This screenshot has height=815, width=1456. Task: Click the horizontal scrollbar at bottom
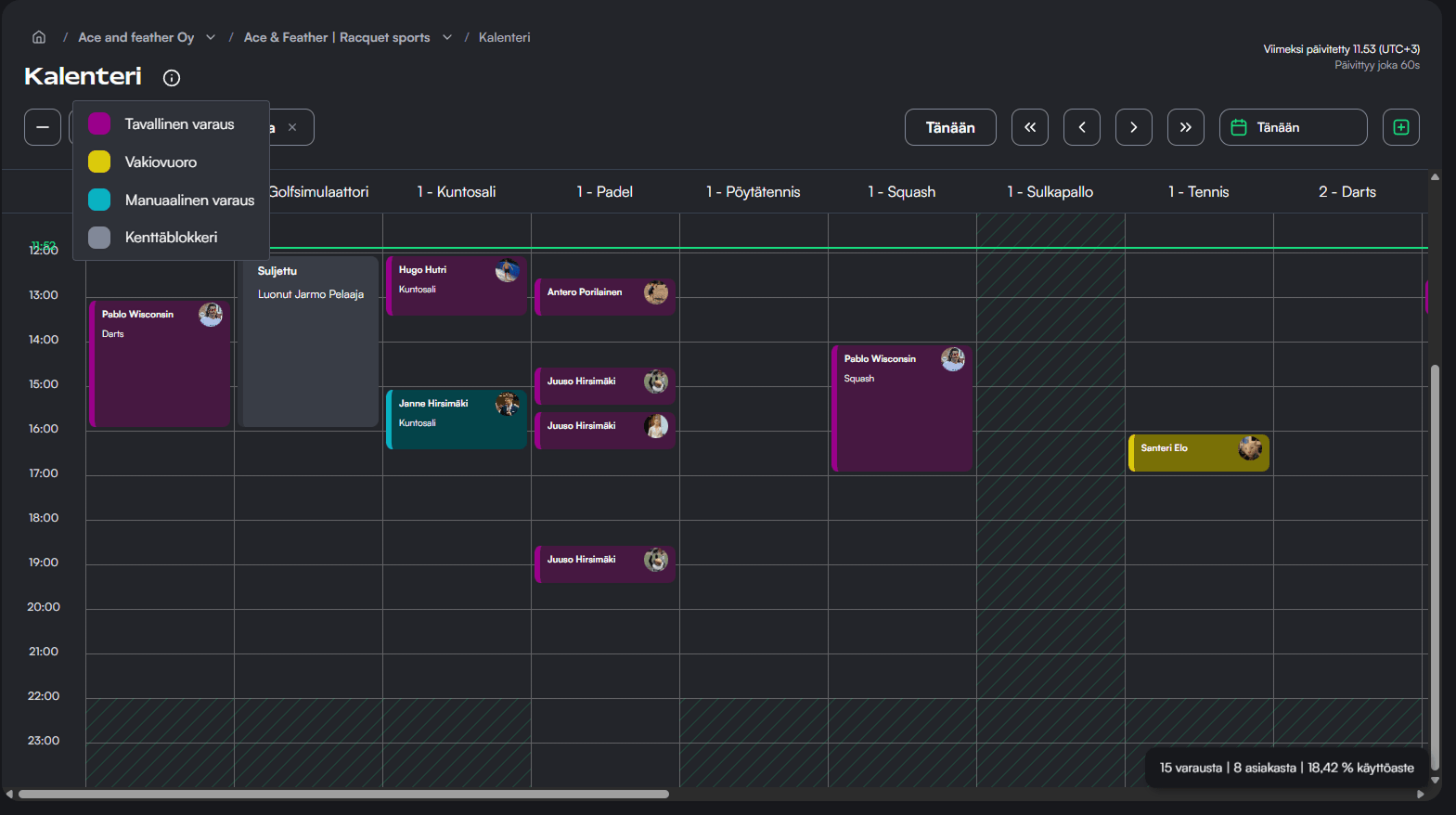tap(343, 795)
